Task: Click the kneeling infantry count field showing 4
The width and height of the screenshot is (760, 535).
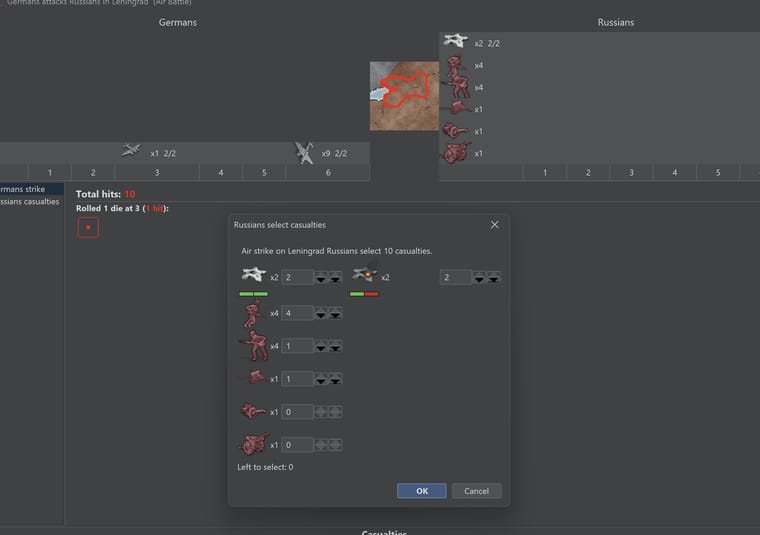Action: pos(297,313)
